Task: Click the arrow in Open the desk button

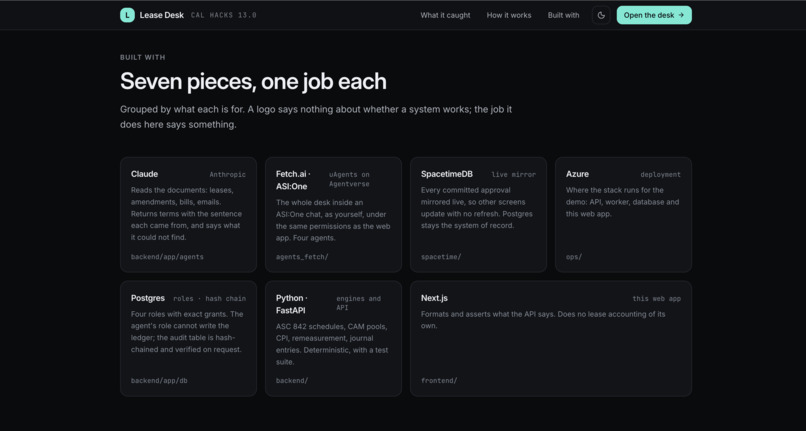Action: point(681,15)
